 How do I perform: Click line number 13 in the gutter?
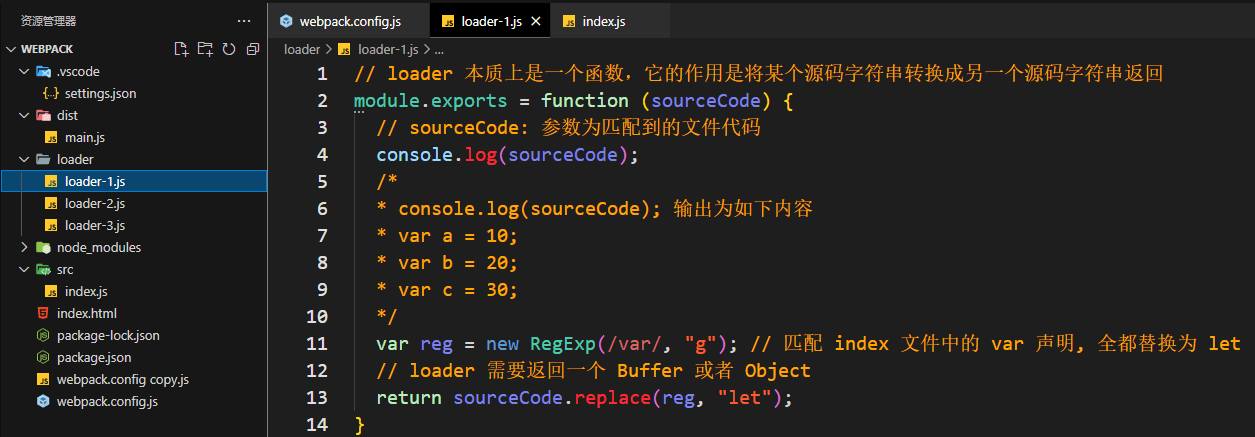point(317,397)
